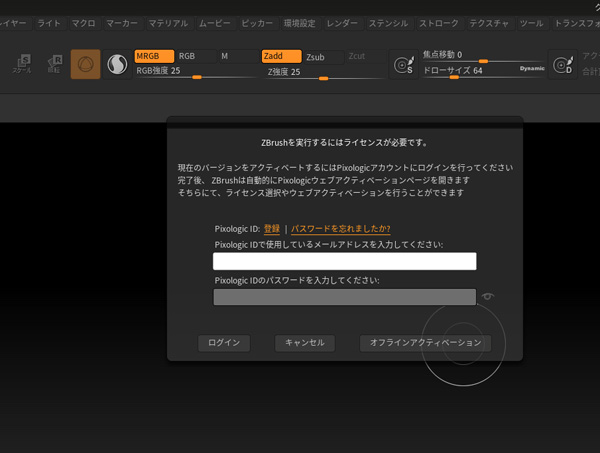Toggle Zadd sculpt mode
Image resolution: width=600 pixels, height=453 pixels.
281,56
